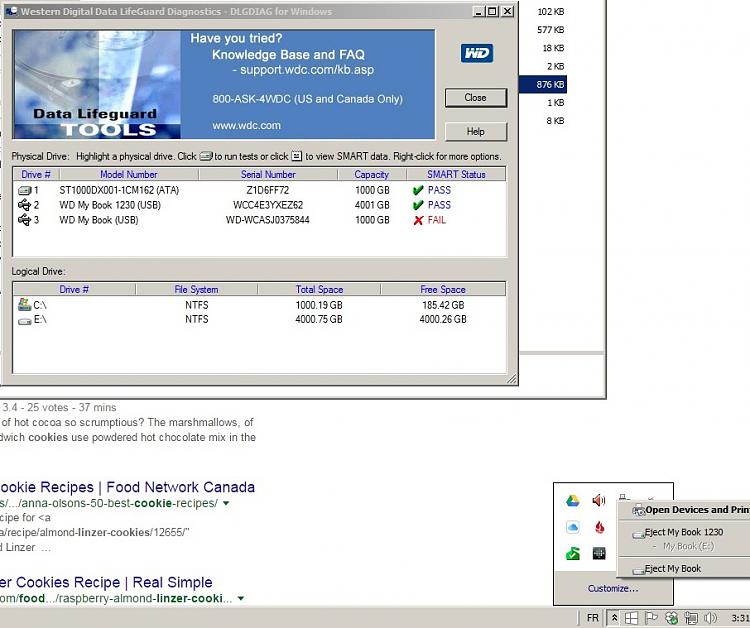Click the 185.42 GB free space value

coord(443,305)
